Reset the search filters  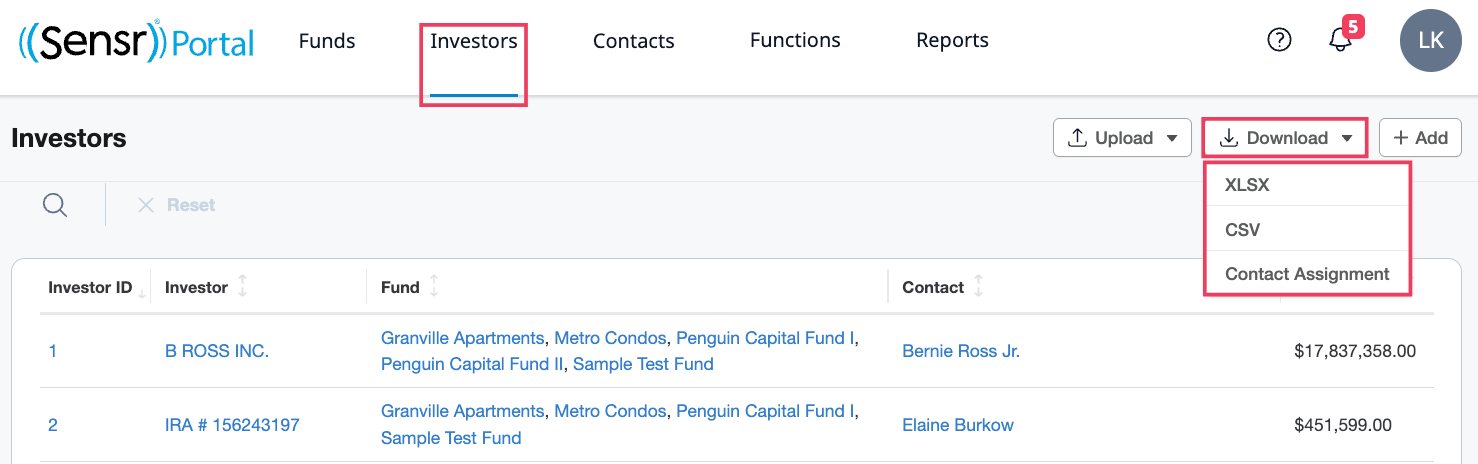tap(176, 205)
